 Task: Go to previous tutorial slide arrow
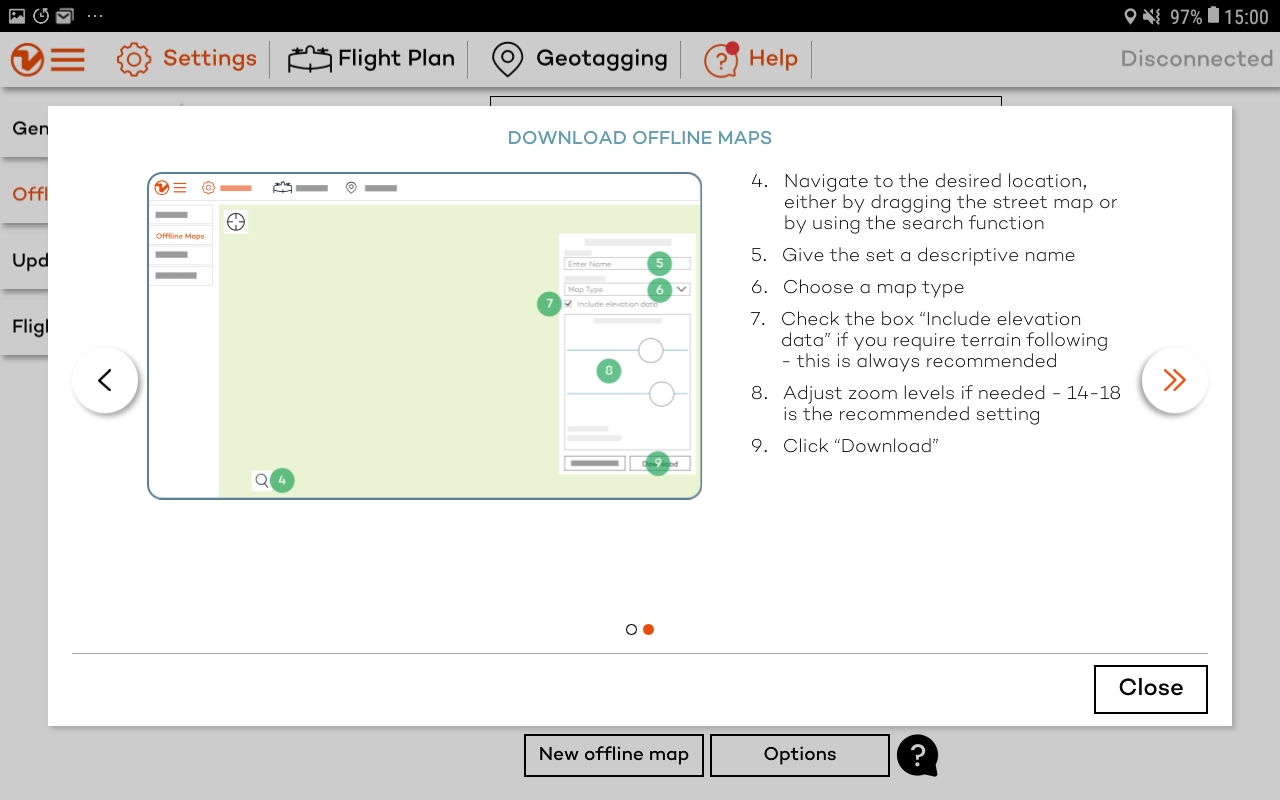click(105, 380)
